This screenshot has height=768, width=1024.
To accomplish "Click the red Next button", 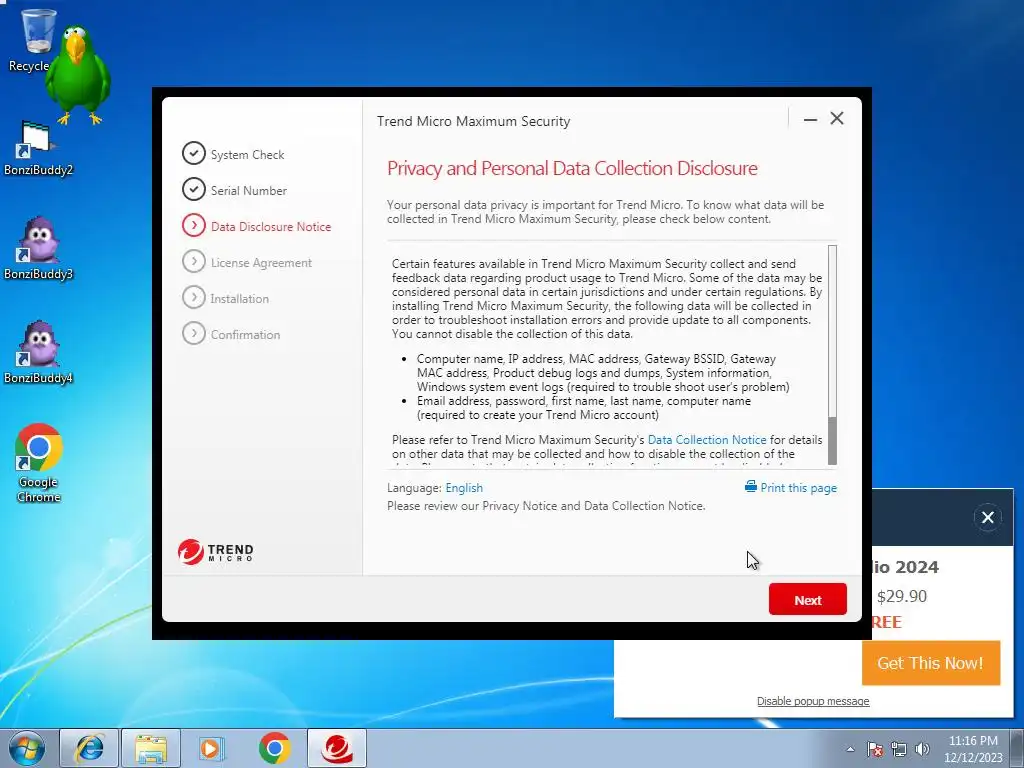I will tap(807, 599).
